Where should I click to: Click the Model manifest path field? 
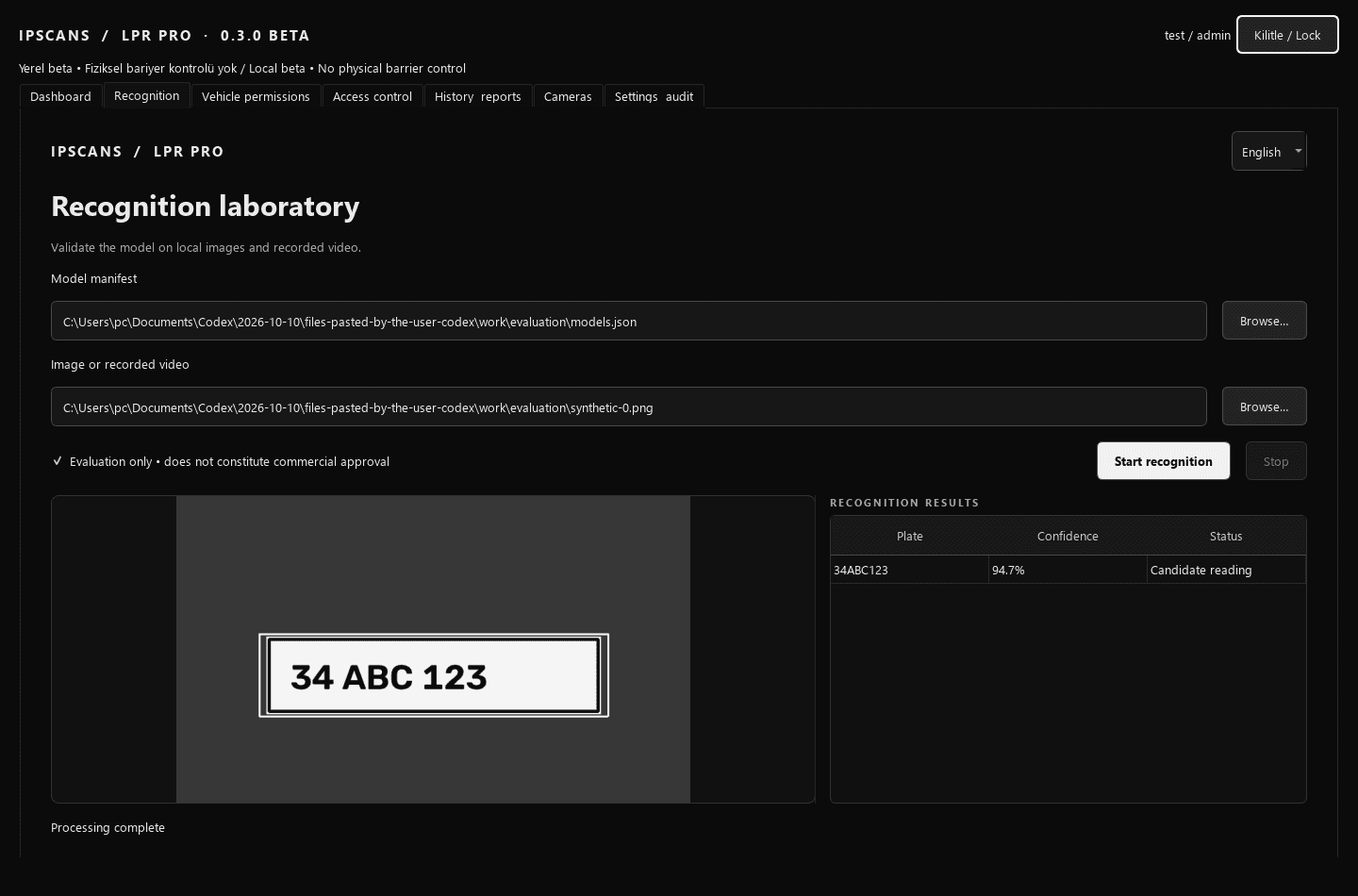[x=629, y=321]
